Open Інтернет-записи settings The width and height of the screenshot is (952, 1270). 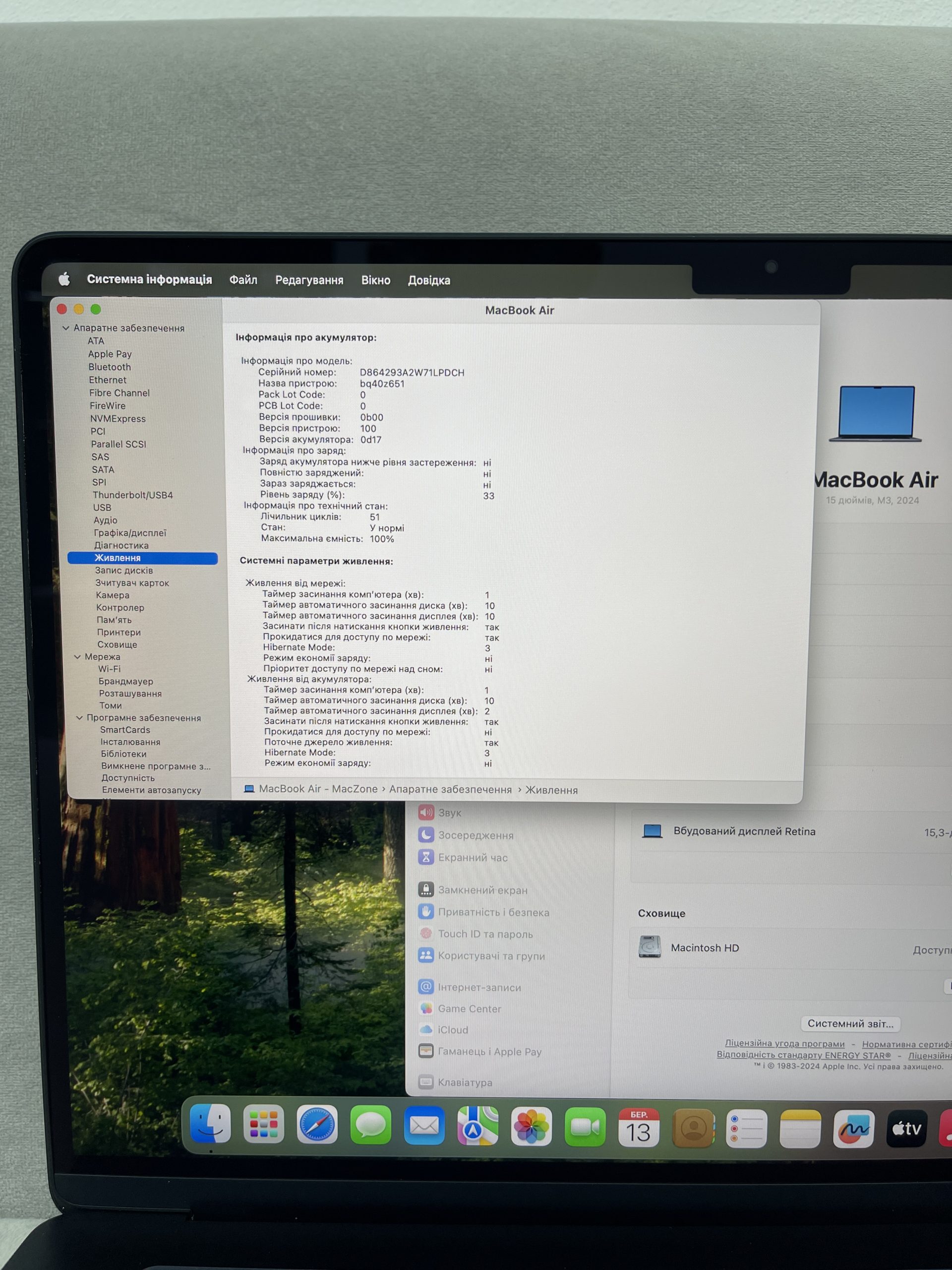(x=470, y=987)
